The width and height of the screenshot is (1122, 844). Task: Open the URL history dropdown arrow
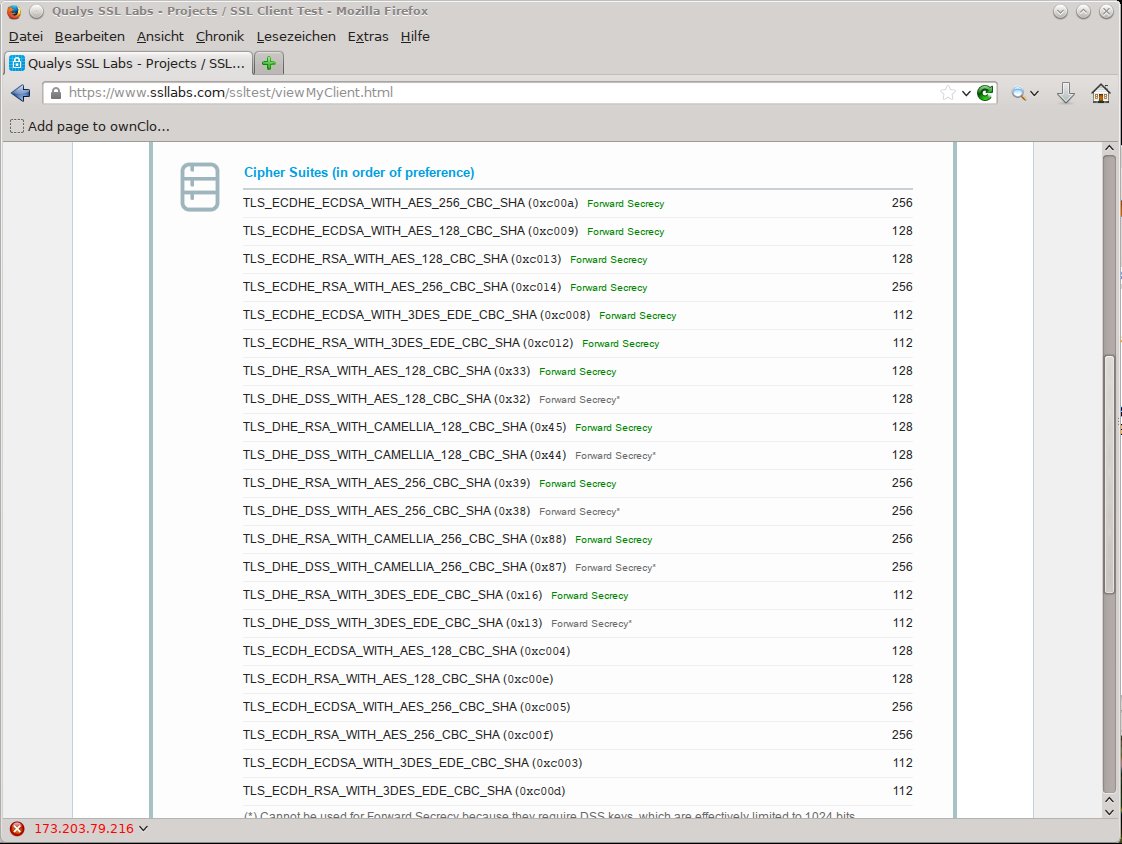[966, 93]
